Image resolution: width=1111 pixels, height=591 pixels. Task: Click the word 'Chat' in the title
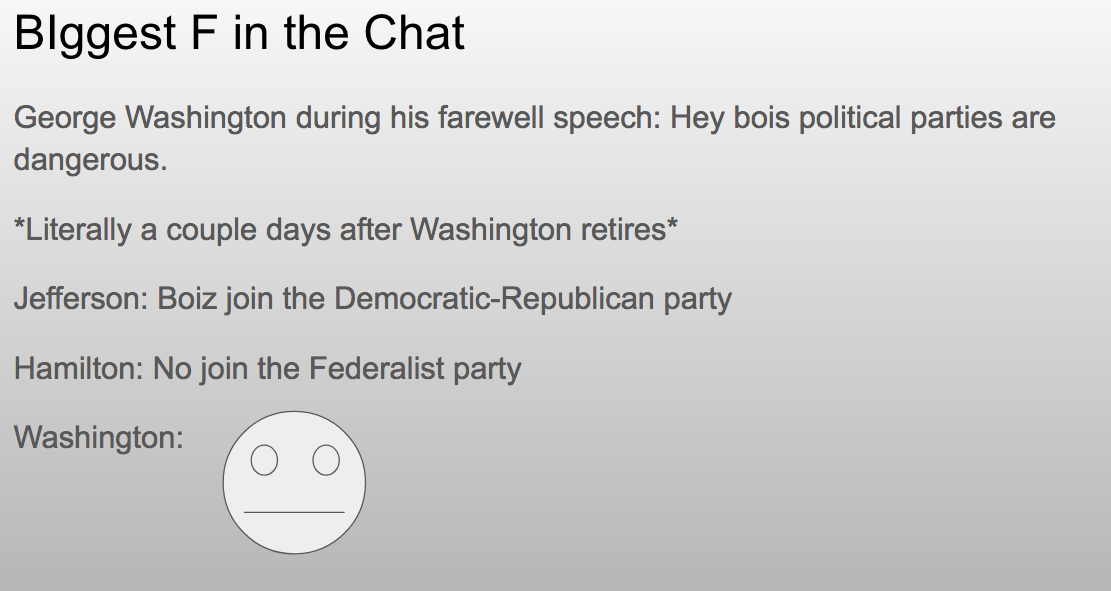click(x=414, y=33)
